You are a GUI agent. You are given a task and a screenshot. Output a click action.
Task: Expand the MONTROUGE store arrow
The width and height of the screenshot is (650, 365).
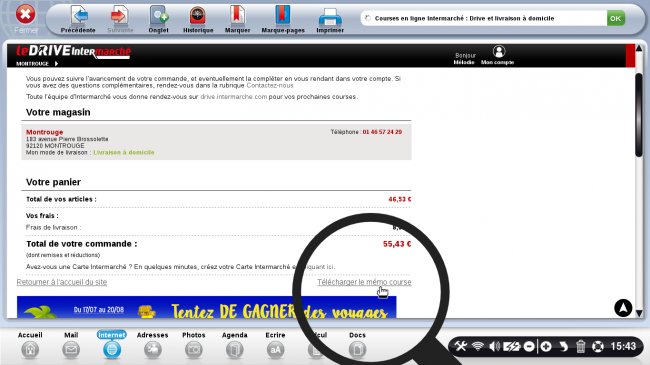tap(56, 63)
